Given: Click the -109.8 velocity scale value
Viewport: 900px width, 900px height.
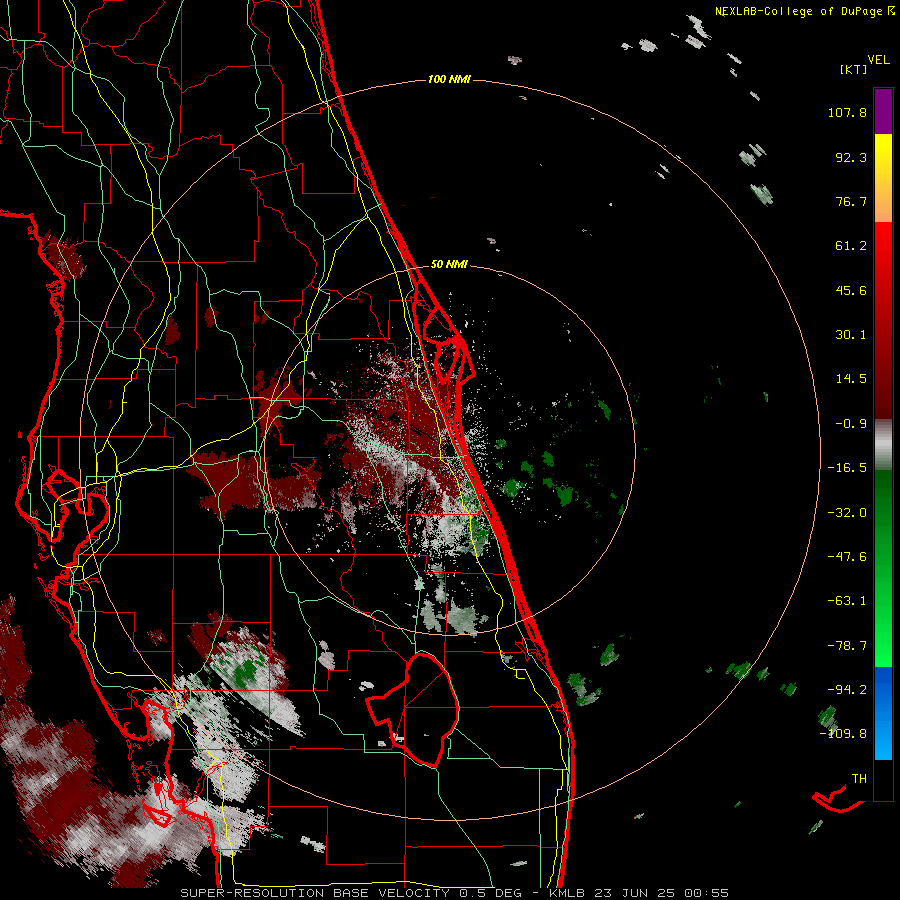Looking at the screenshot, I should click(x=843, y=734).
